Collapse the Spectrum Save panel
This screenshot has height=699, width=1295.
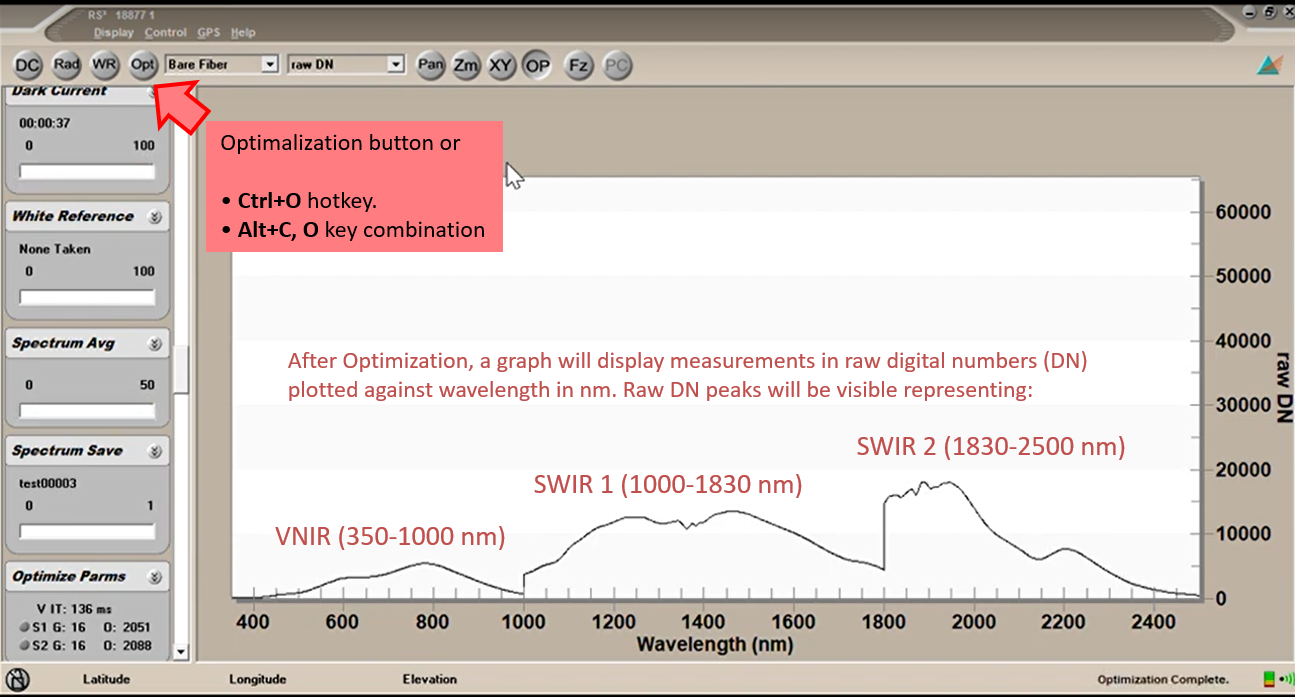(x=155, y=451)
